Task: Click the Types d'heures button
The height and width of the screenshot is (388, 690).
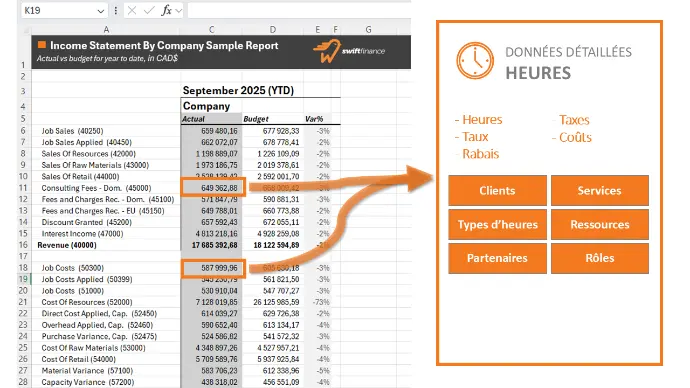Action: coord(497,224)
